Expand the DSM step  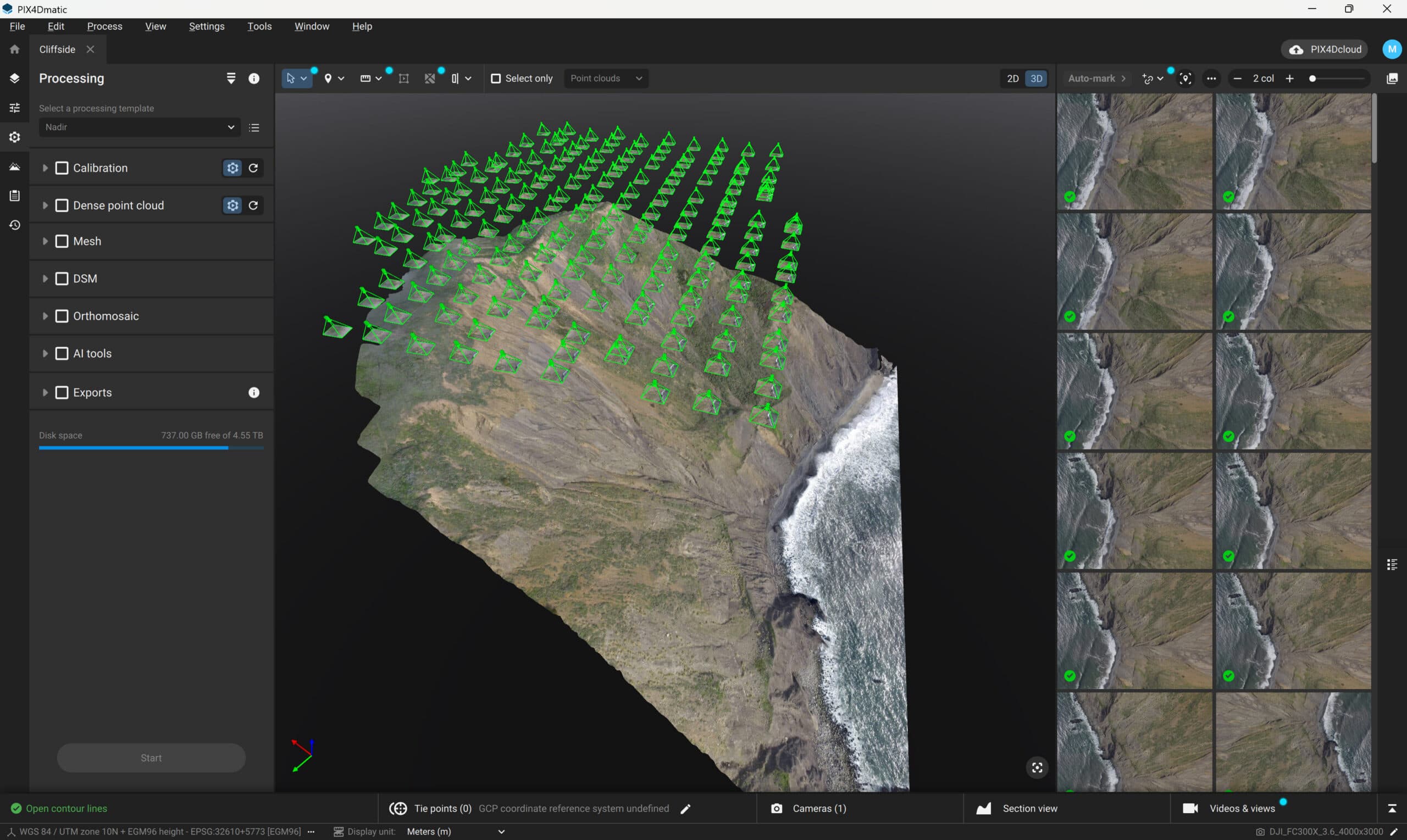(45, 279)
